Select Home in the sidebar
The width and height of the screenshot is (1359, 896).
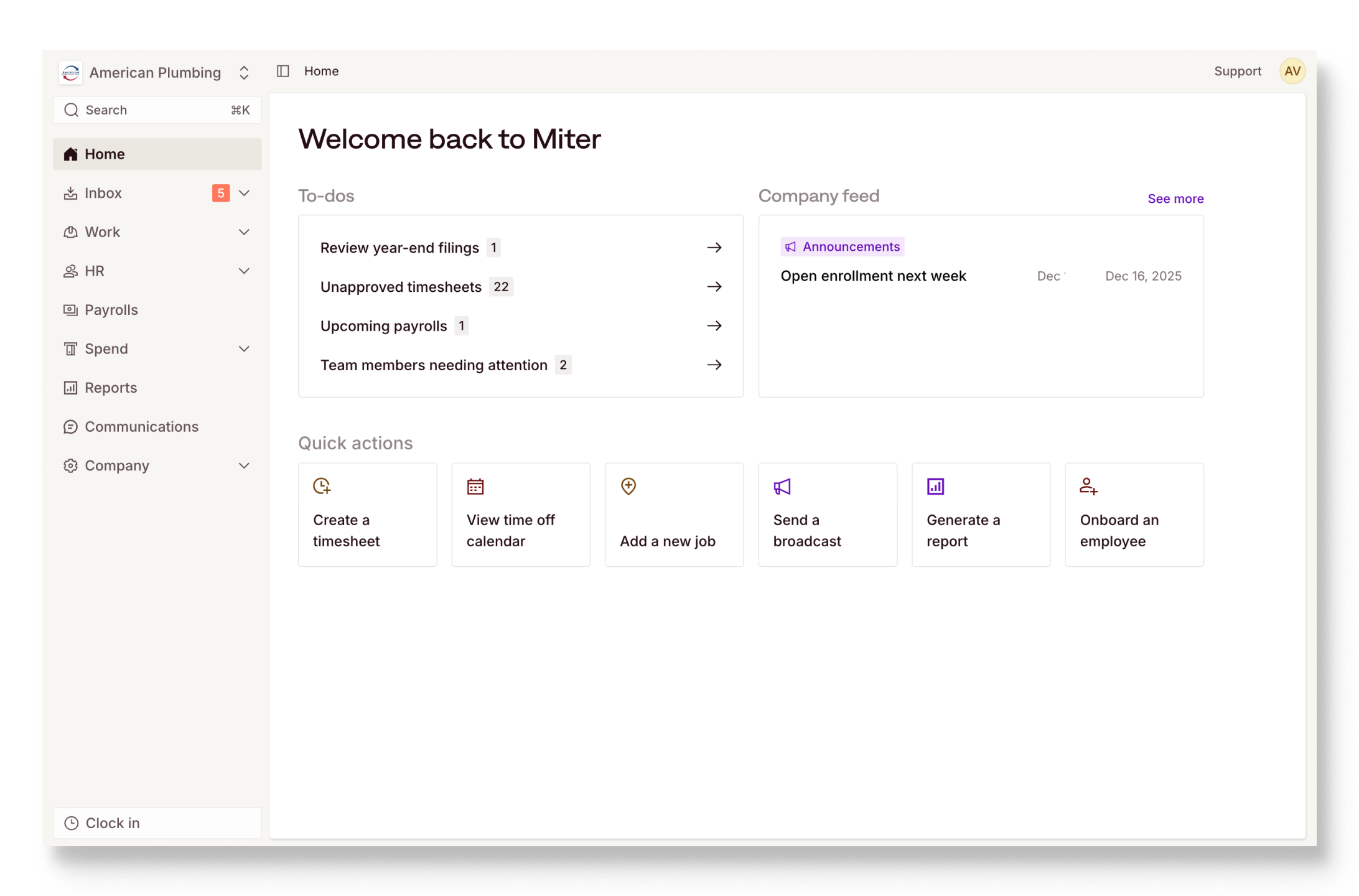157,154
